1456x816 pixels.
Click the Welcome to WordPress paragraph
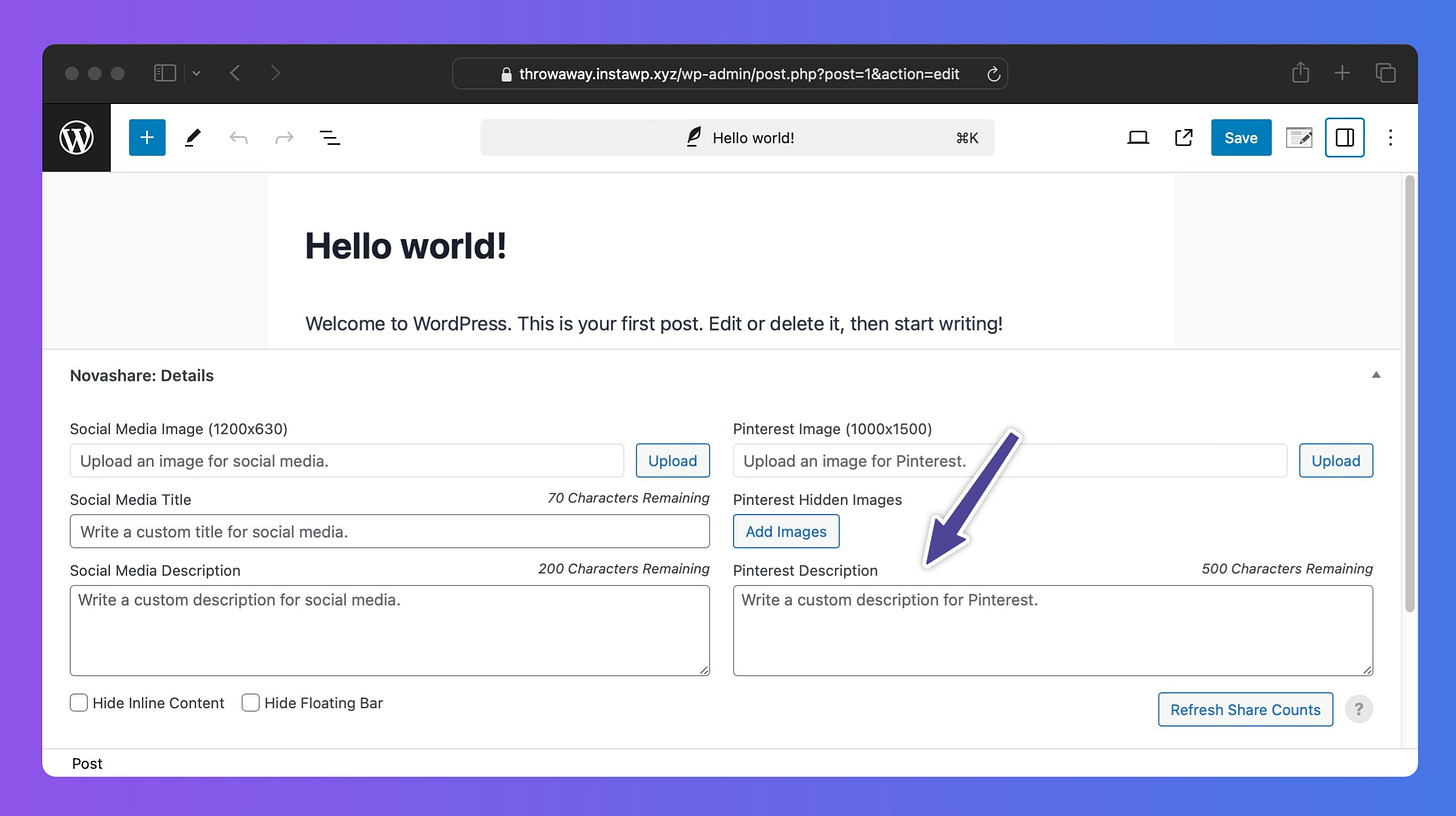click(x=654, y=324)
